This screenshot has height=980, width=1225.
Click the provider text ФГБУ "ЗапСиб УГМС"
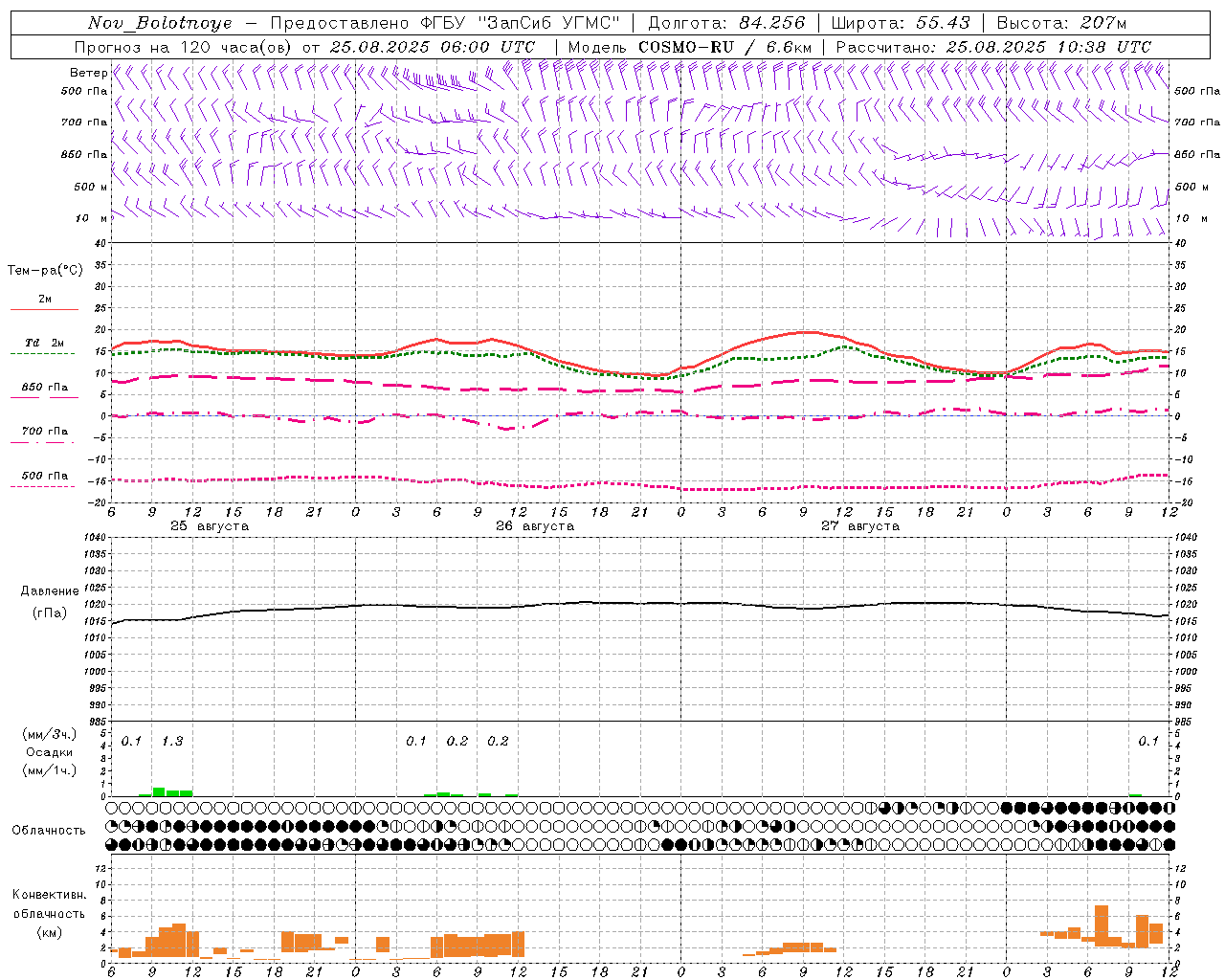[521, 23]
